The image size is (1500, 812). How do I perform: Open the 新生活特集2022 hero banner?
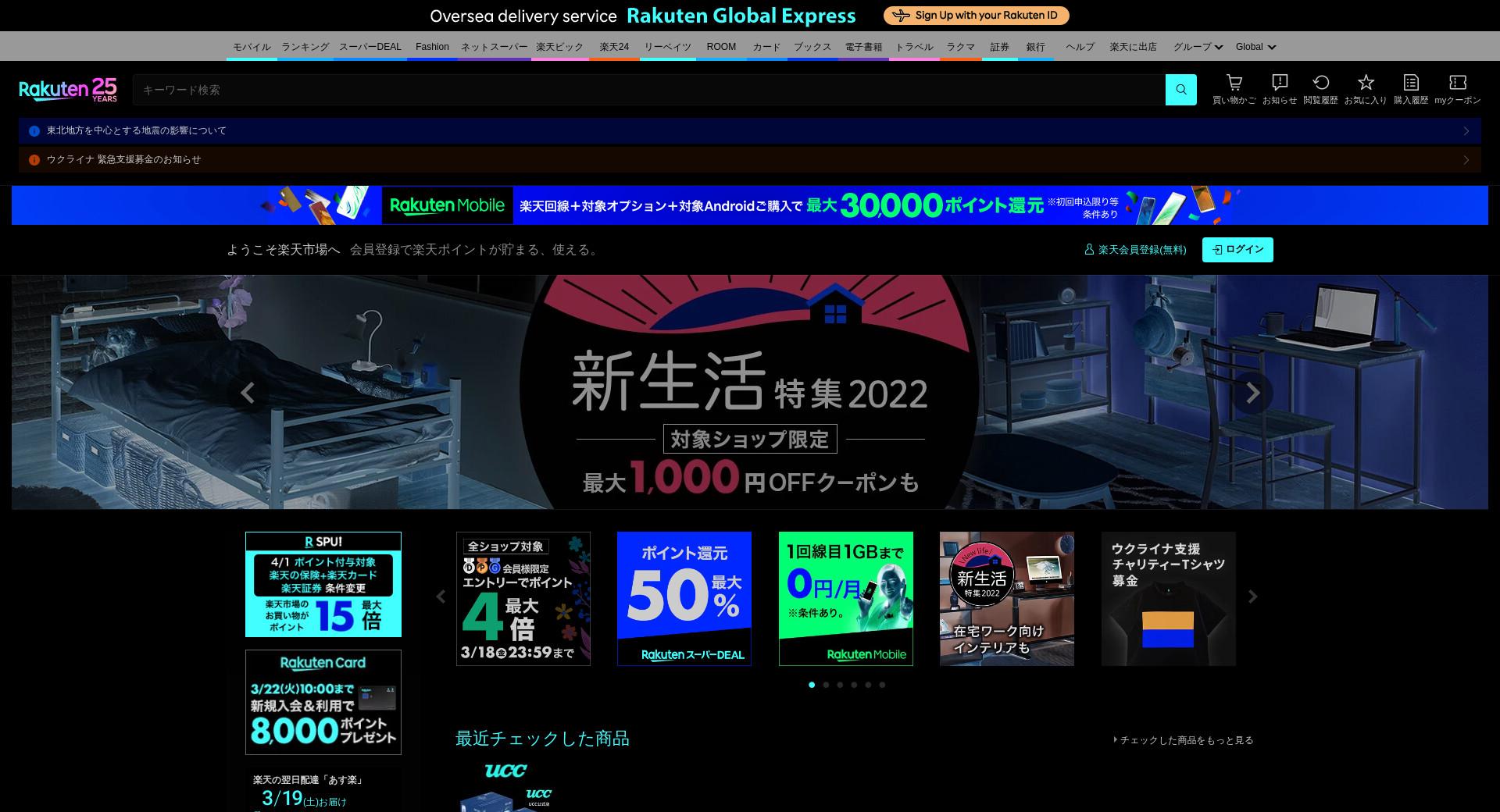point(750,393)
